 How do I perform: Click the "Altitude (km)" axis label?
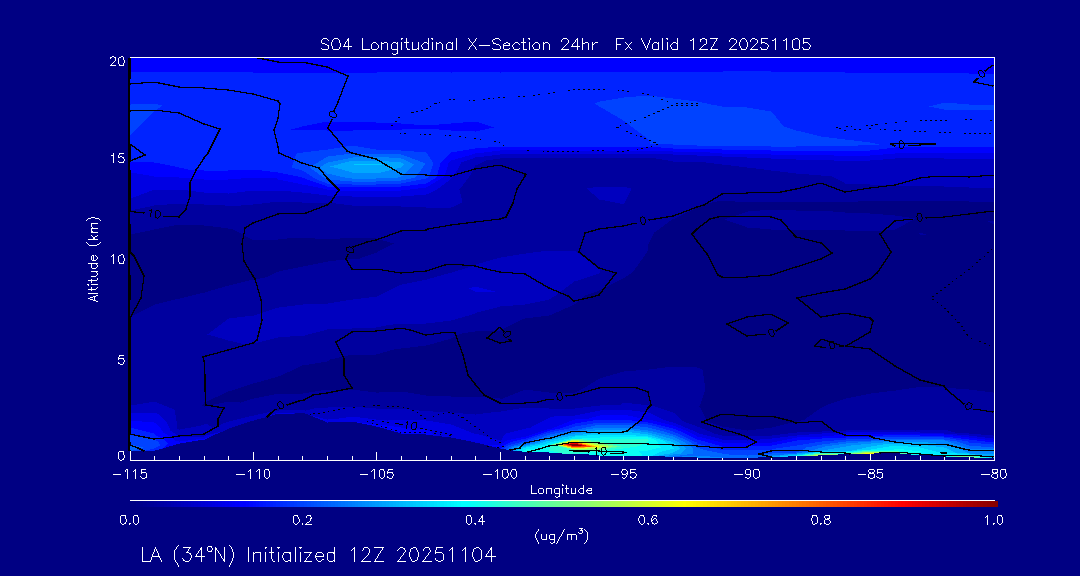click(x=92, y=258)
